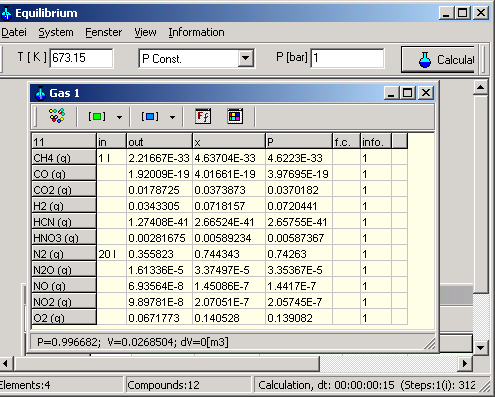This screenshot has height=397, width=495.
Task: Close the Gas 1 child window
Action: point(426,92)
